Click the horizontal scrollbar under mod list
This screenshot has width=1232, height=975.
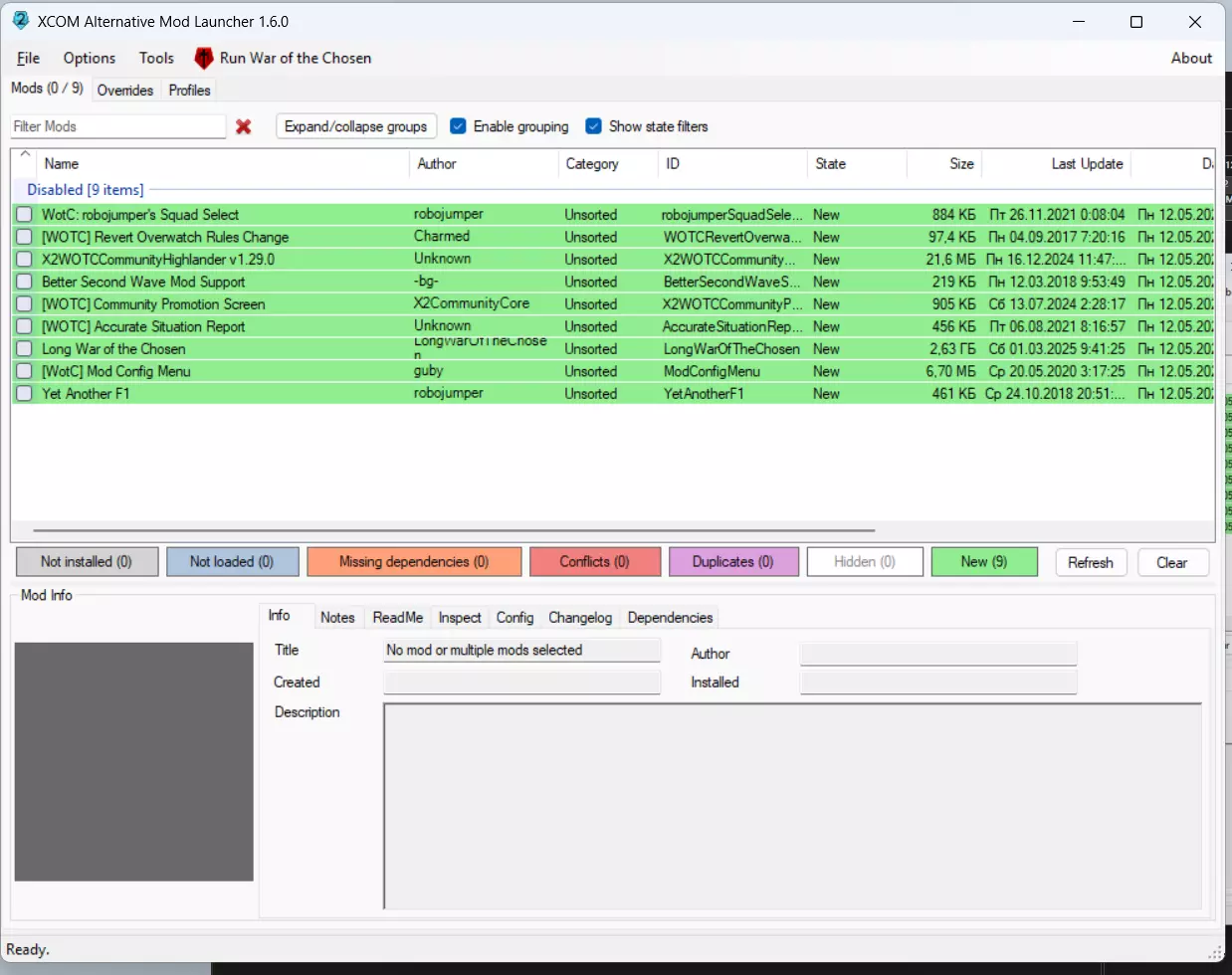(x=454, y=531)
